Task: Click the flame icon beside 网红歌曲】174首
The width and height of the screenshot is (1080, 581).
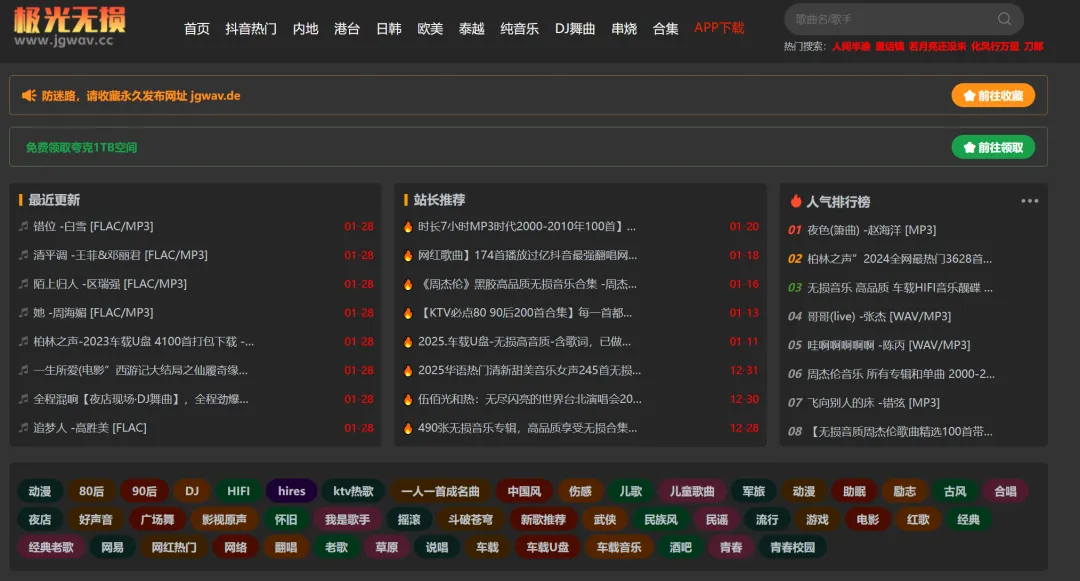Action: (408, 255)
